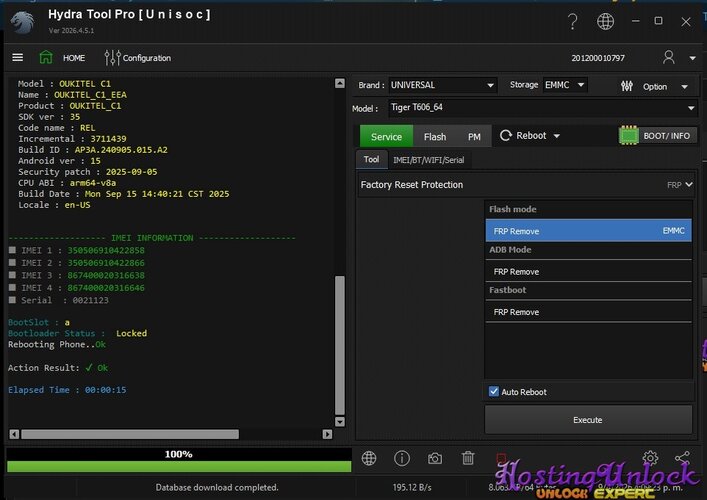The image size is (707, 500).
Task: Open the Reboot dropdown menu
Action: [531, 136]
